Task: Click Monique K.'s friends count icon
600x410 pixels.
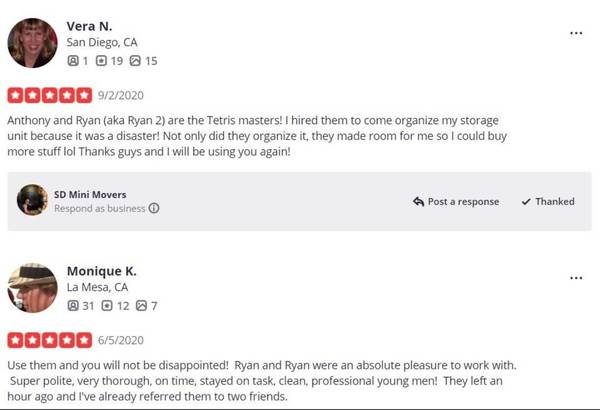Action: 73,305
